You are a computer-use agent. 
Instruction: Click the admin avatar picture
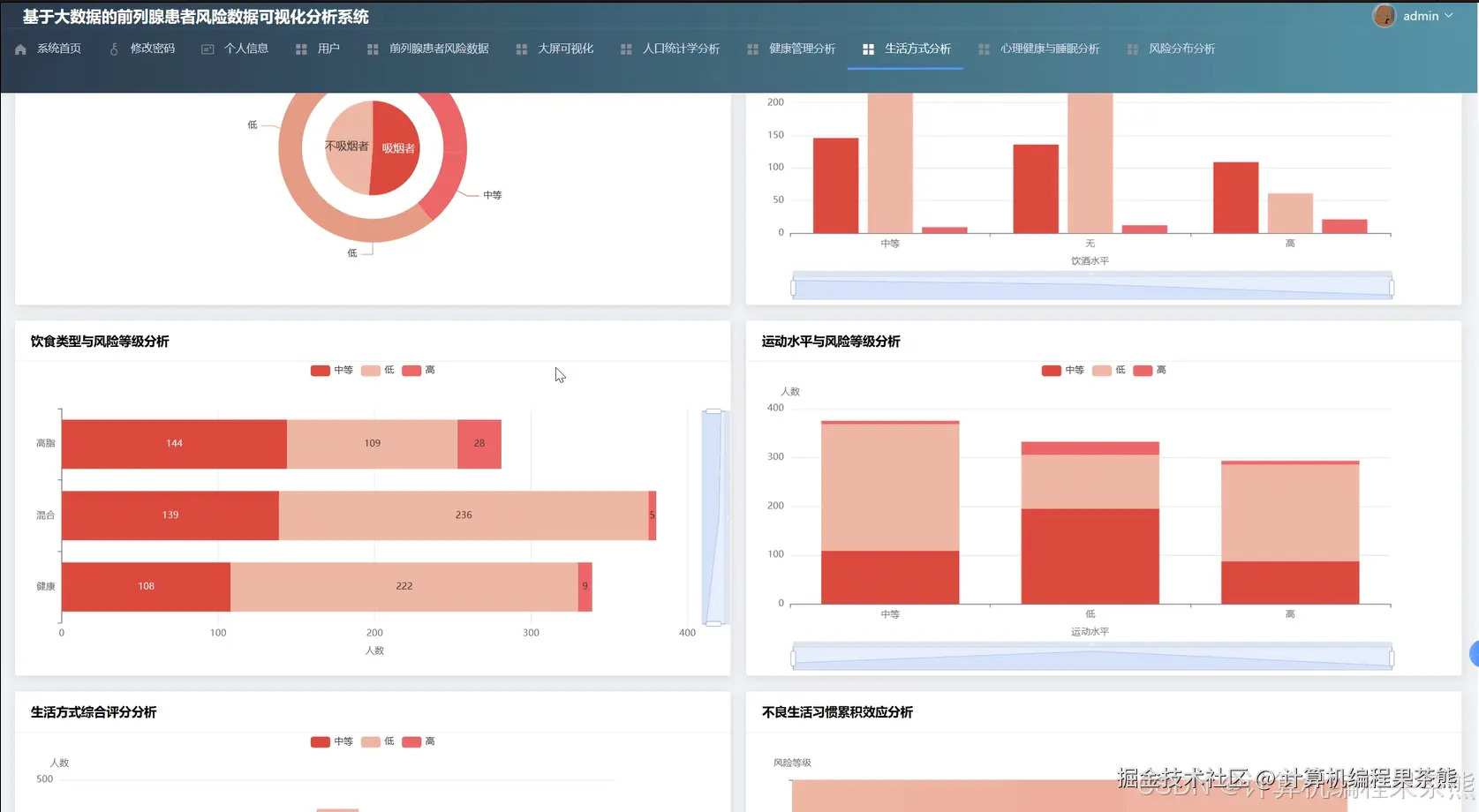click(x=1384, y=16)
